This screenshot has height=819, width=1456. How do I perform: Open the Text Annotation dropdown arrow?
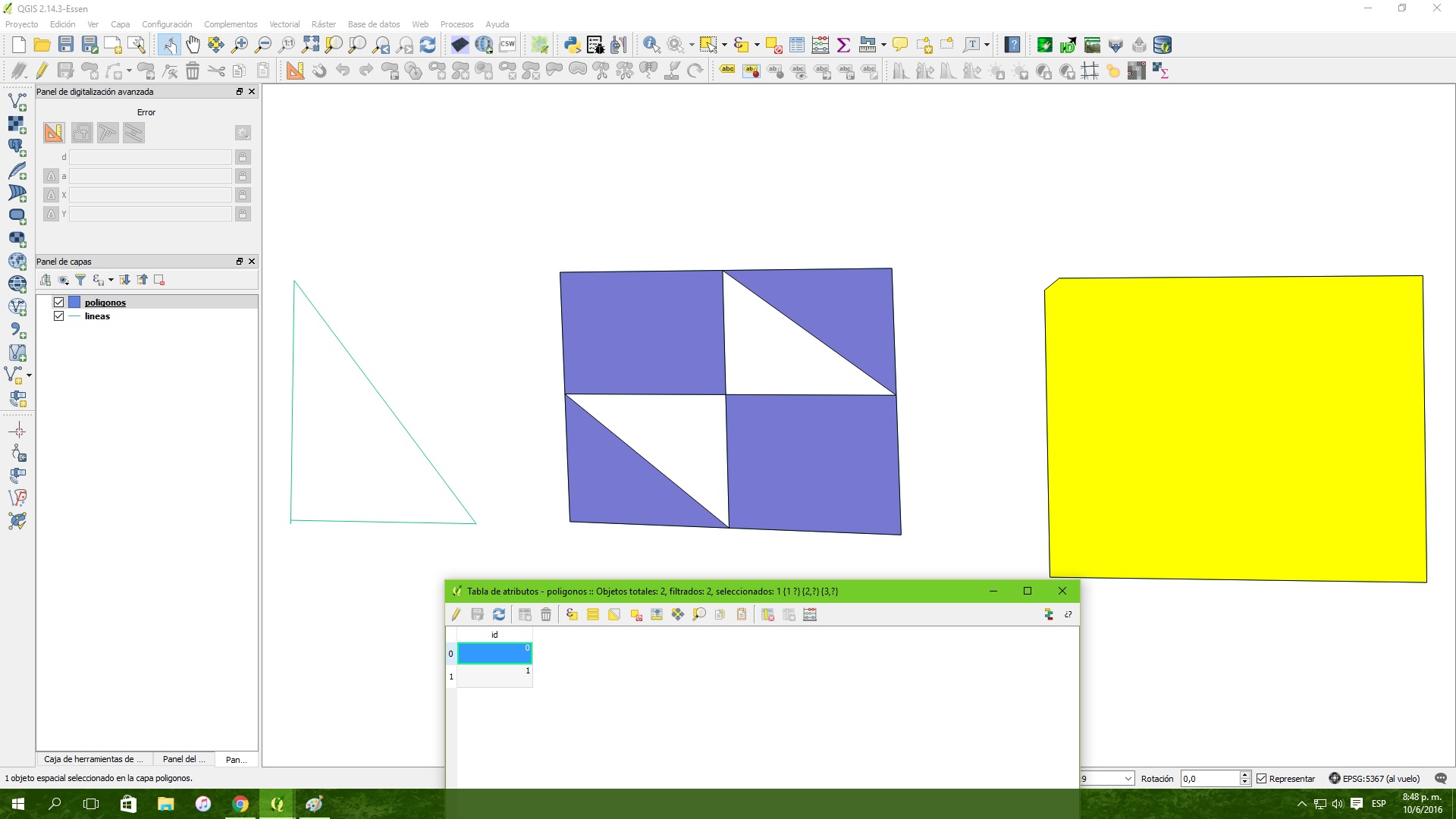[987, 45]
